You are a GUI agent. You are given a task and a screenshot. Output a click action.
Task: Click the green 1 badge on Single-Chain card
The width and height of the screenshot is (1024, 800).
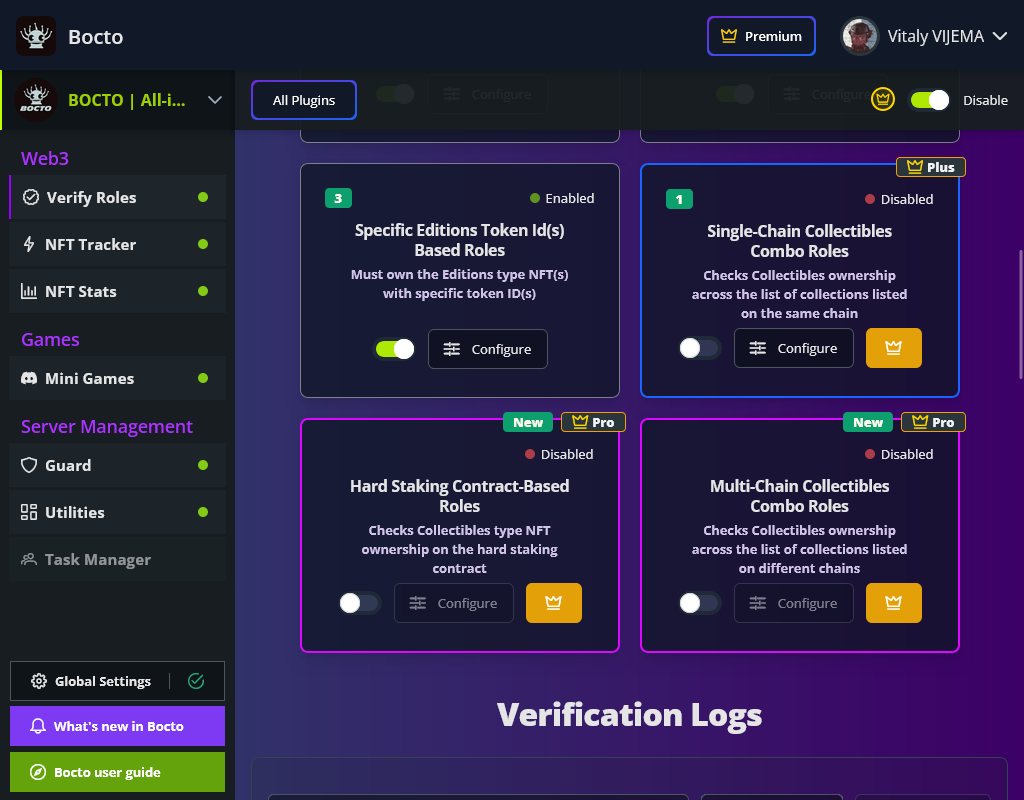click(679, 199)
